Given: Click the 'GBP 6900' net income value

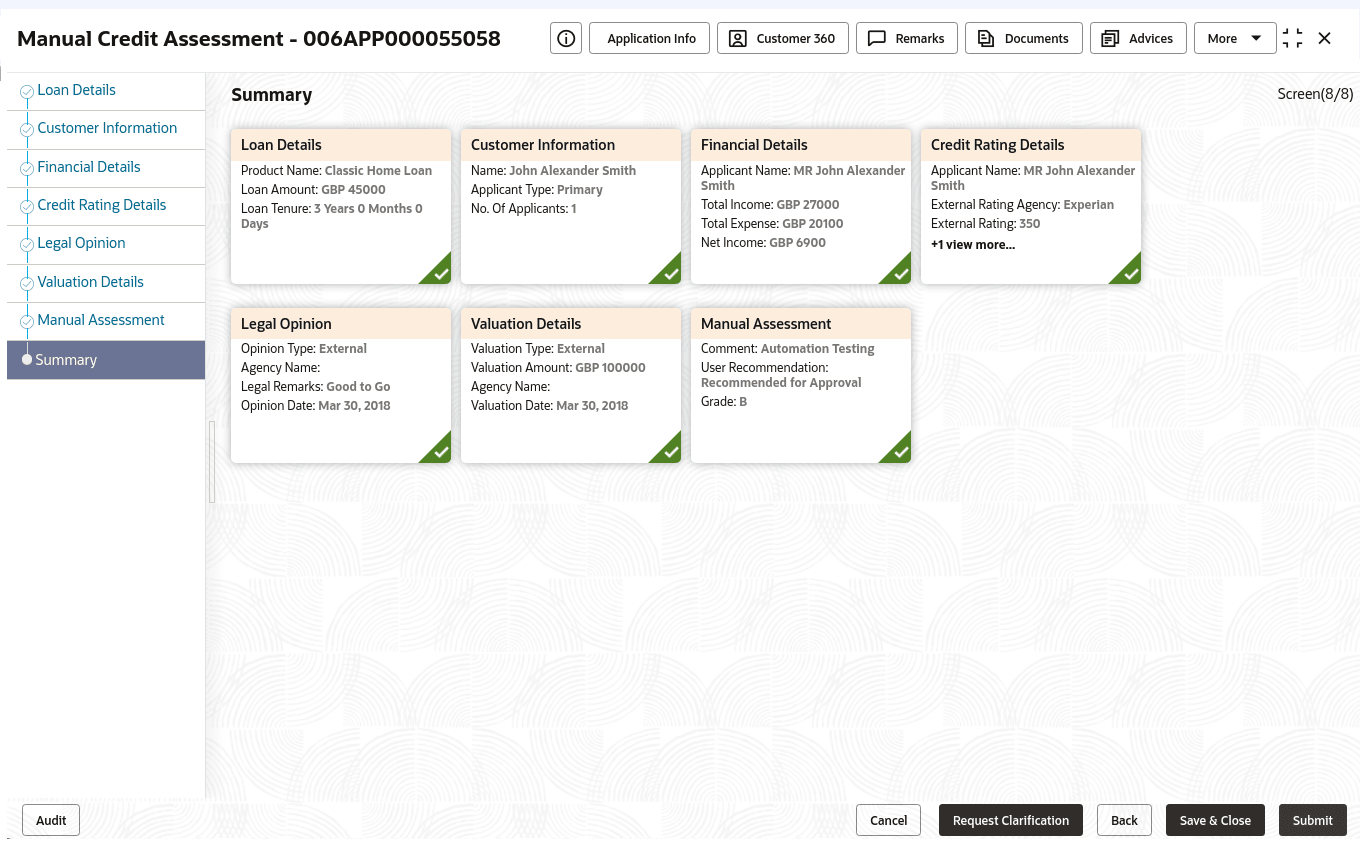Looking at the screenshot, I should click(x=797, y=243).
